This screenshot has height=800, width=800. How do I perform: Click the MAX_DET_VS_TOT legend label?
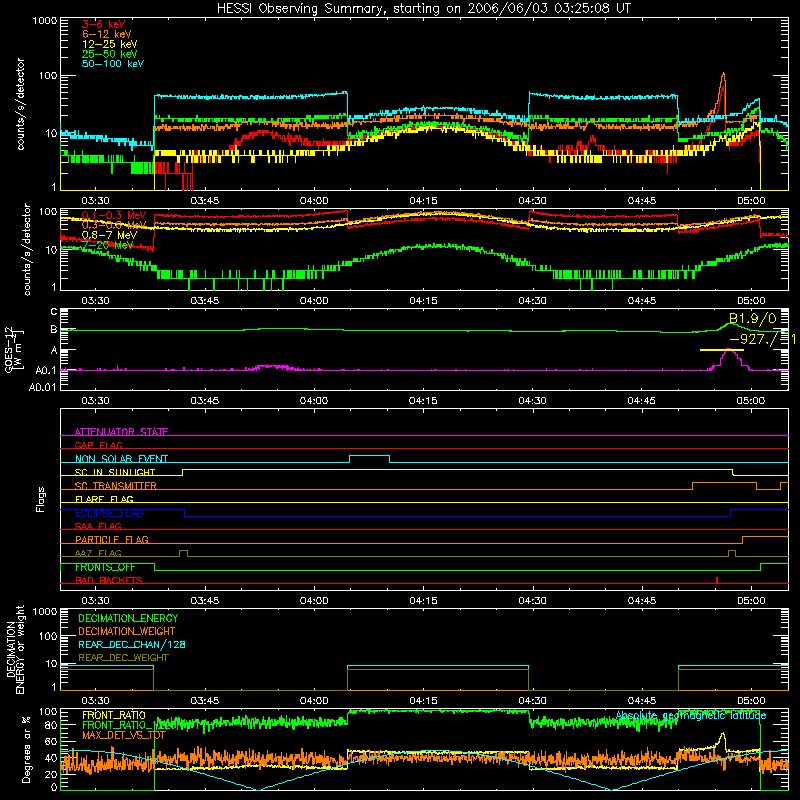pos(124,735)
